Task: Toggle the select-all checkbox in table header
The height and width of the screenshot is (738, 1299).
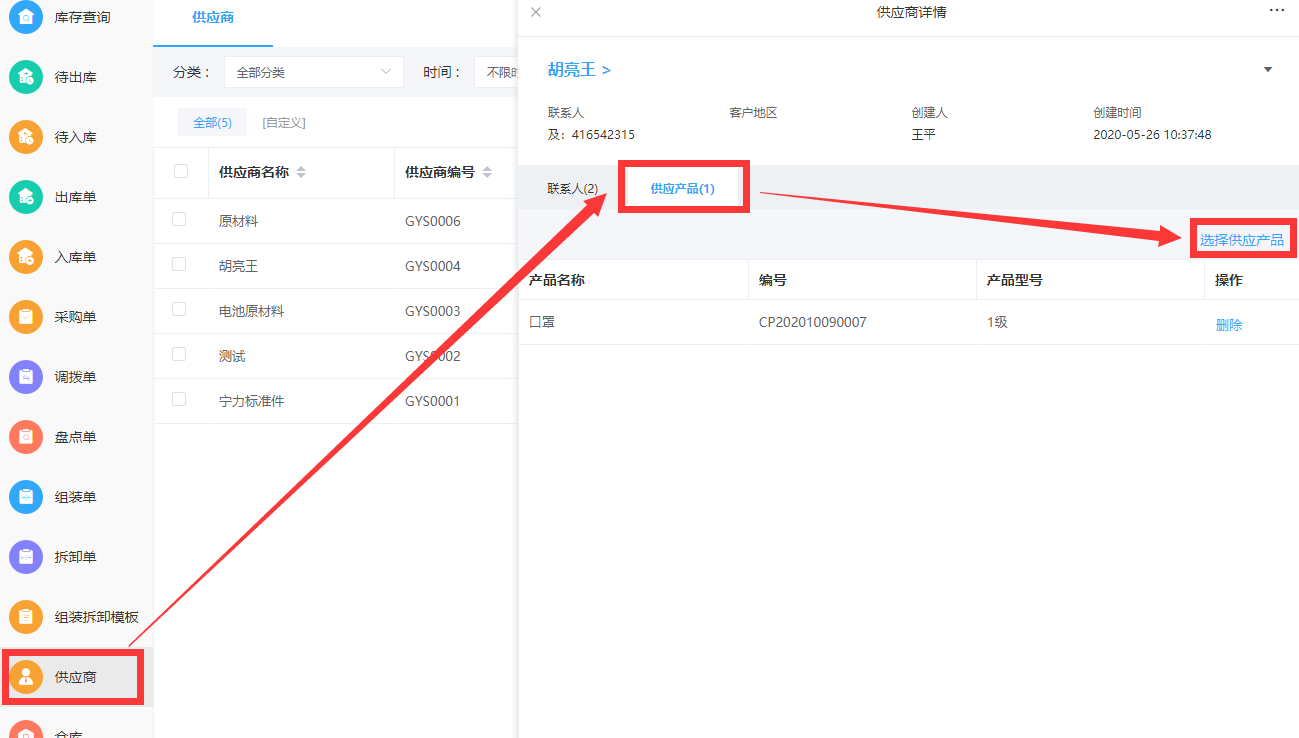Action: 181,171
